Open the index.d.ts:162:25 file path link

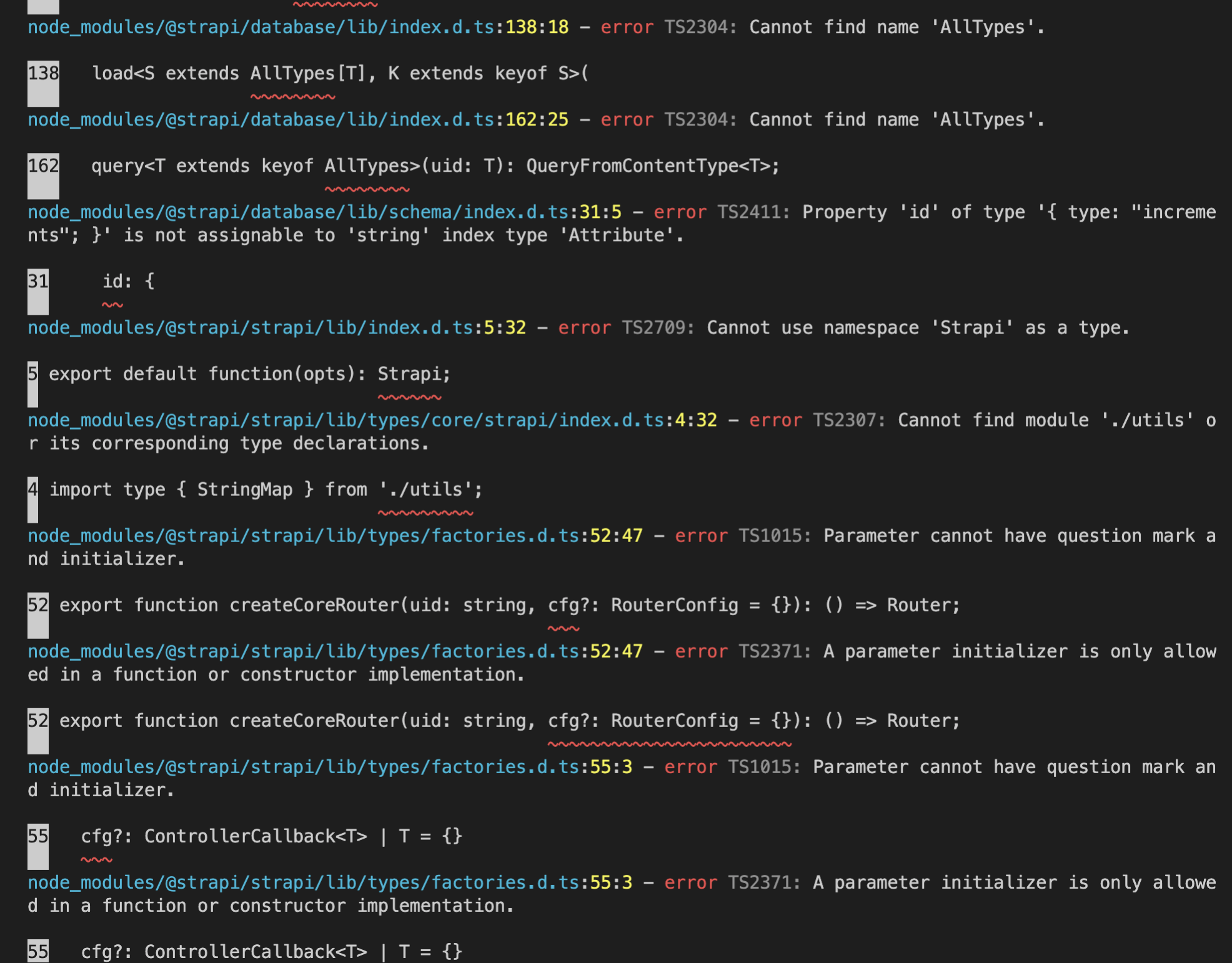299,120
